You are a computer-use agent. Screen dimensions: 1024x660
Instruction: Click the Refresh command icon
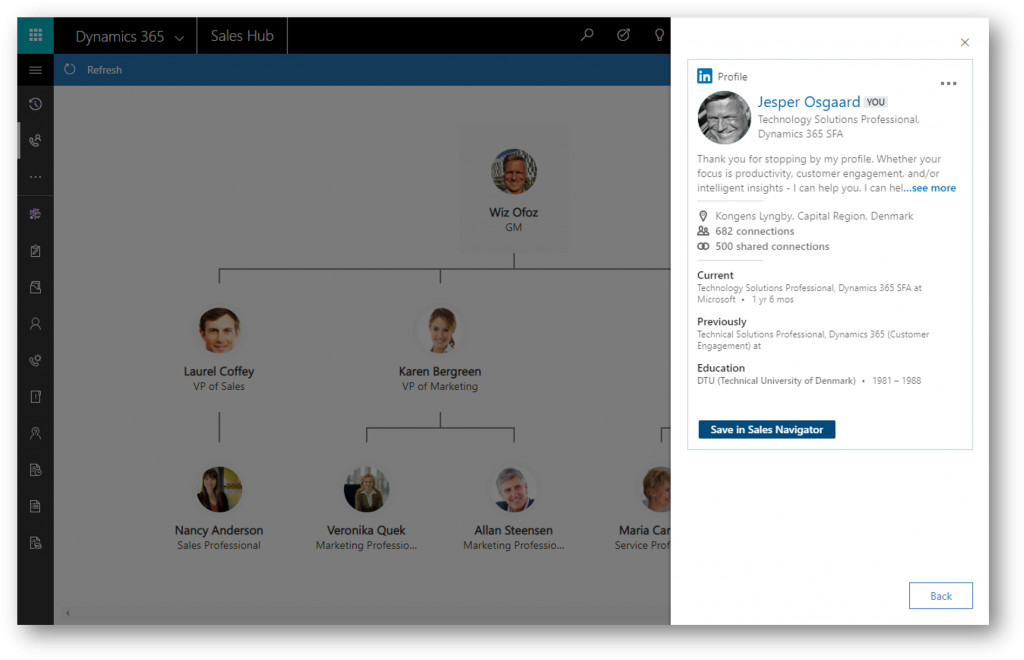pos(70,70)
